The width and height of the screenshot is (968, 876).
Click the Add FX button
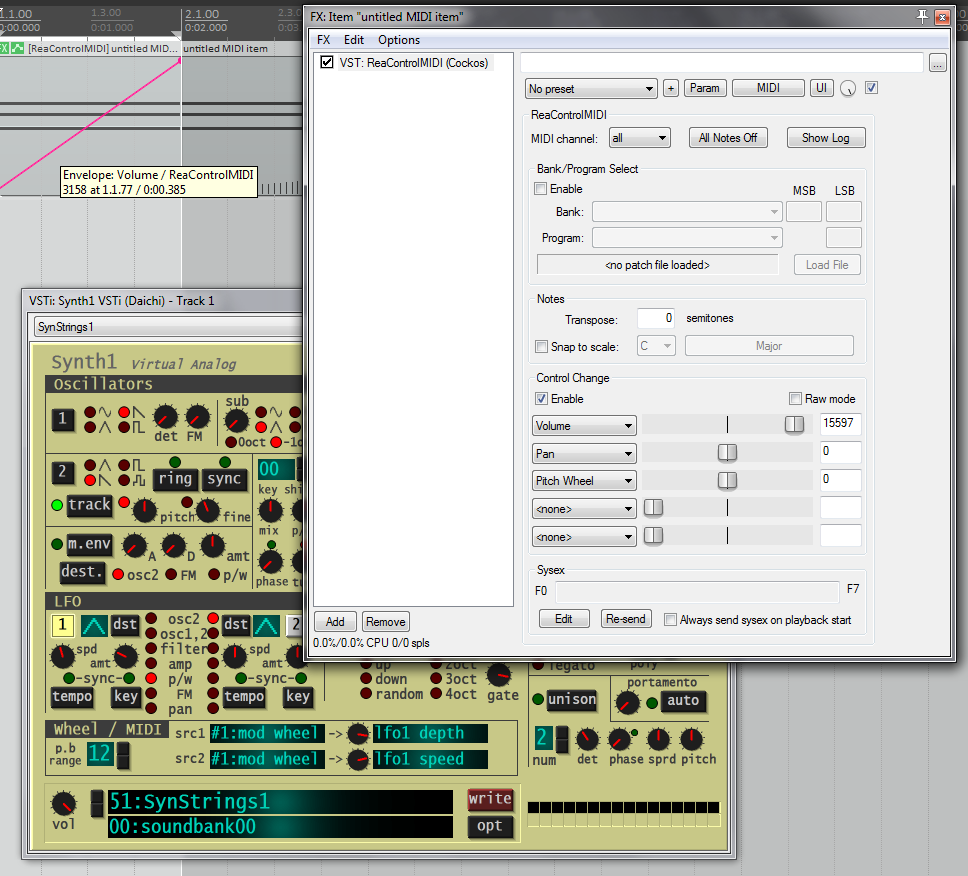pyautogui.click(x=335, y=622)
